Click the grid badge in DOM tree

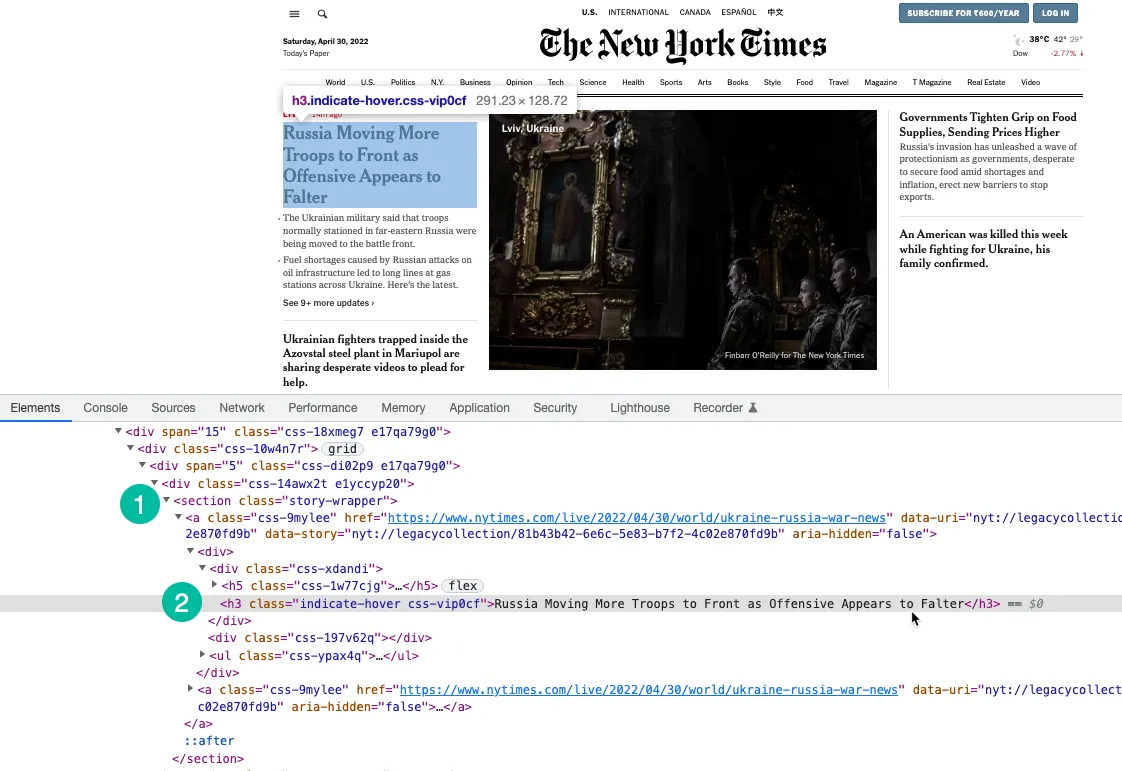tap(342, 449)
